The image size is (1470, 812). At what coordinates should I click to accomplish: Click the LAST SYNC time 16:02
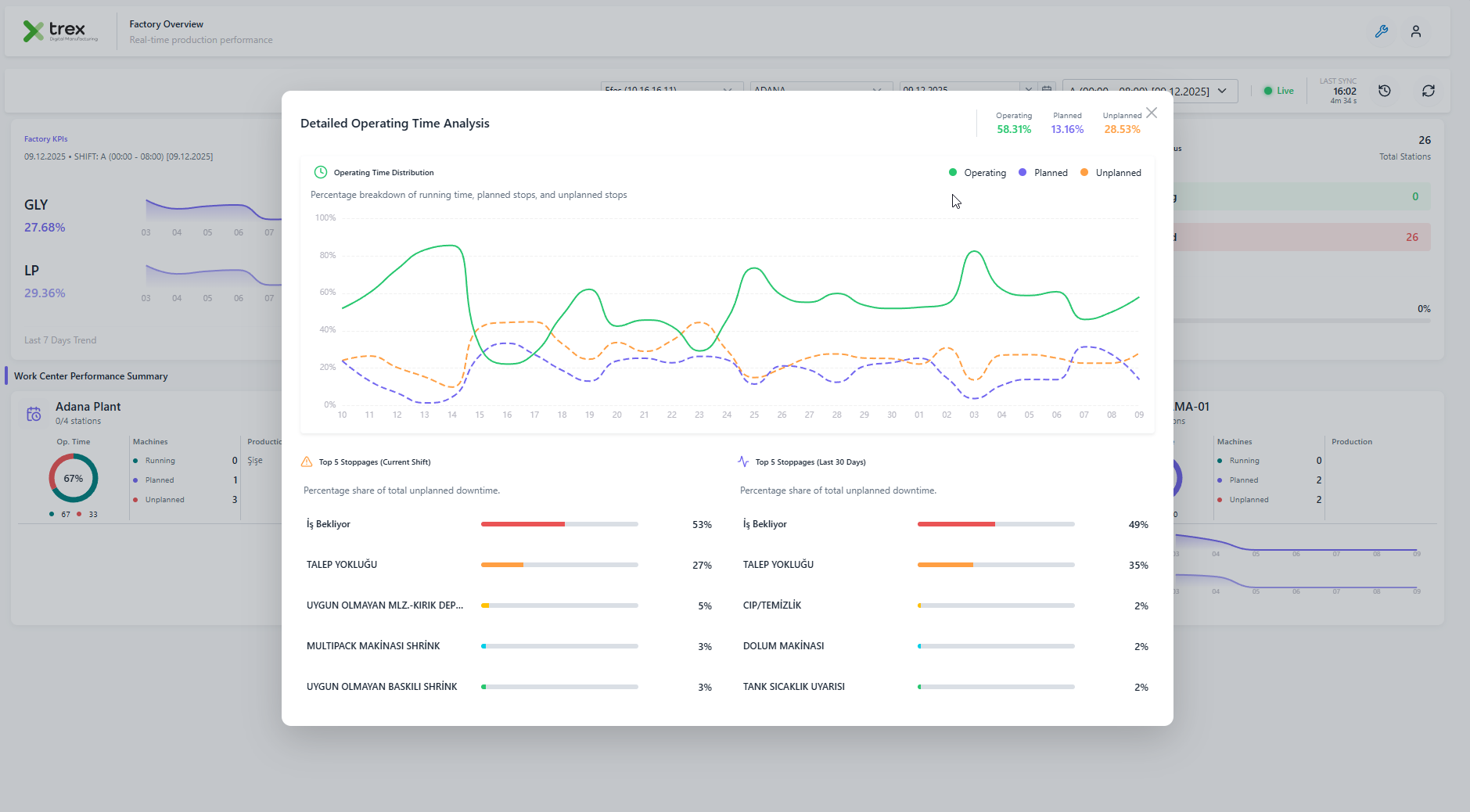coord(1345,92)
